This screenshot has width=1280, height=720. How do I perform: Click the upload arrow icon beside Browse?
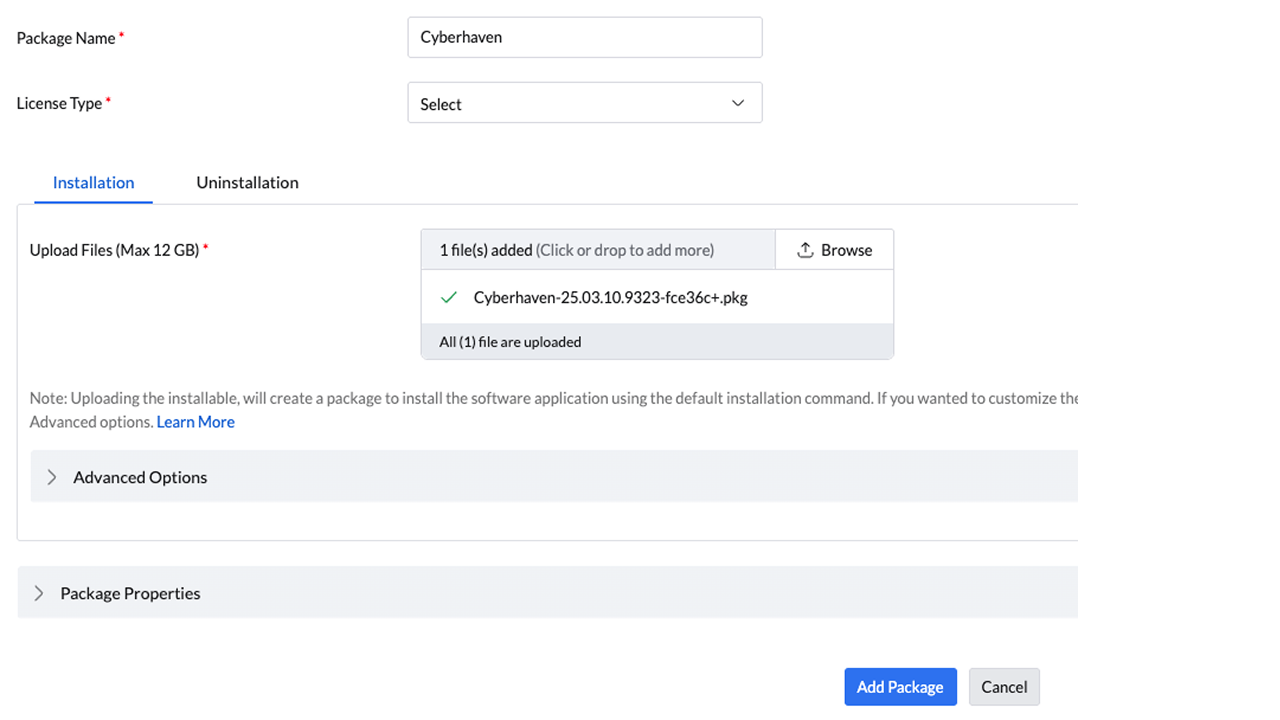(x=805, y=250)
